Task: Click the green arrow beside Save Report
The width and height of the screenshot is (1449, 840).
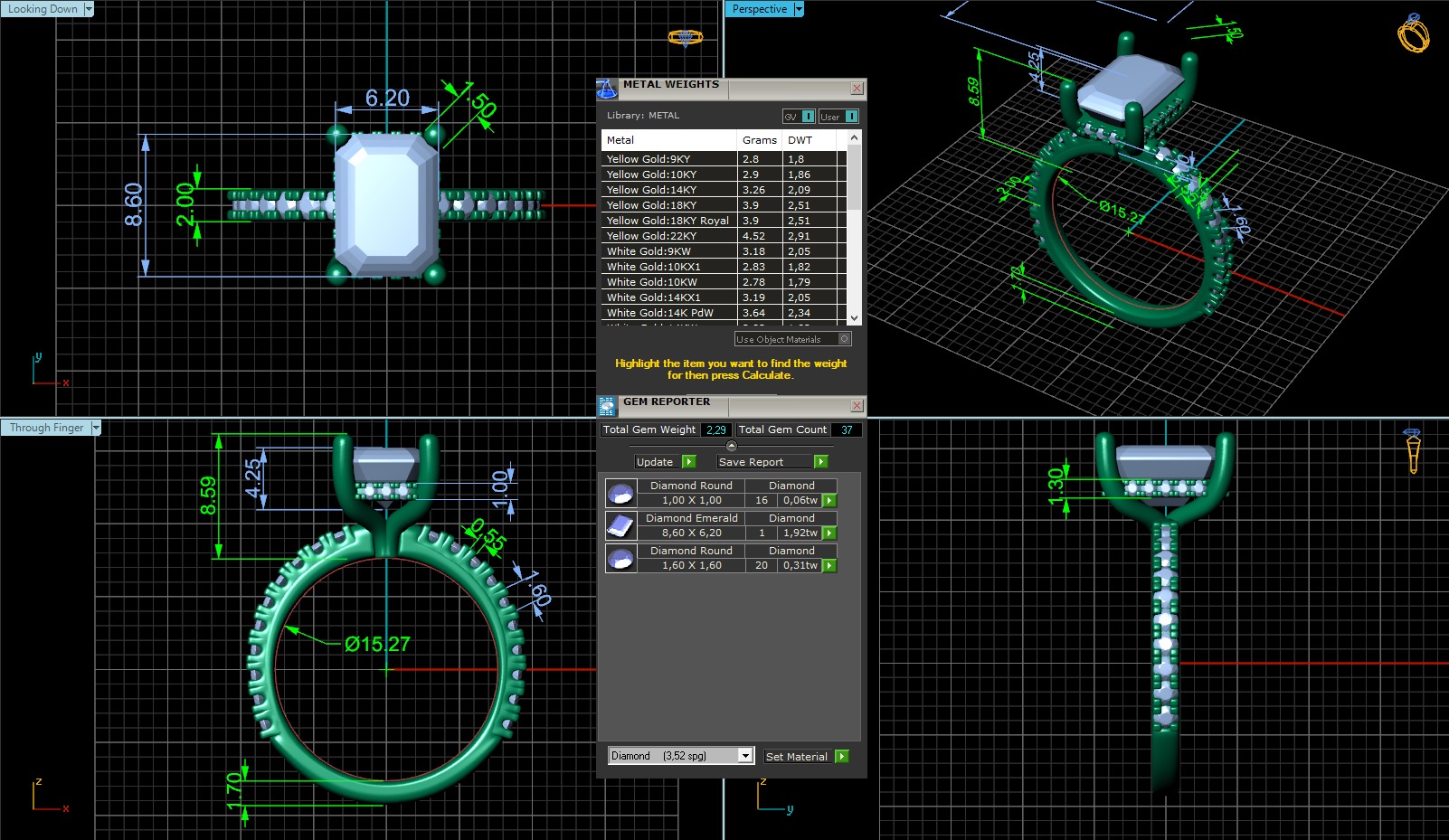Action: pos(820,462)
